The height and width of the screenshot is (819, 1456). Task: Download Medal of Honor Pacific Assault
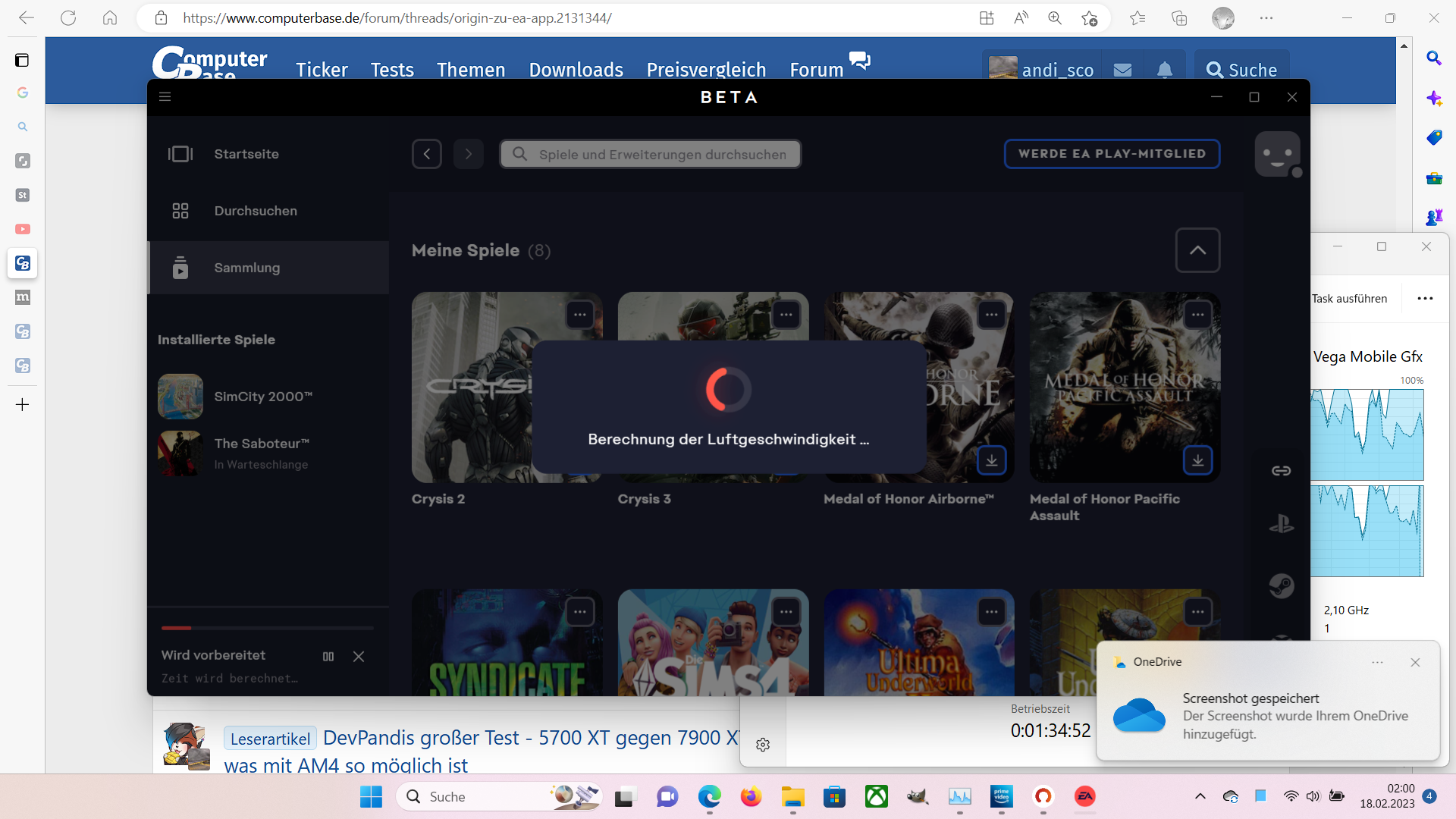coord(1197,460)
